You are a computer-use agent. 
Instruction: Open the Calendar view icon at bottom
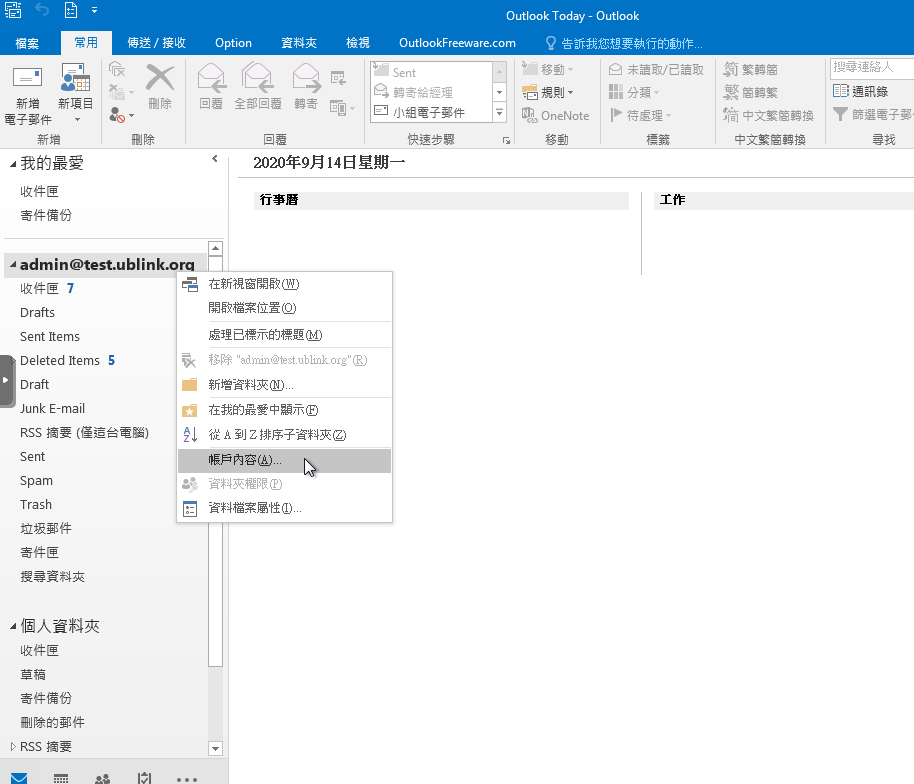[x=61, y=778]
